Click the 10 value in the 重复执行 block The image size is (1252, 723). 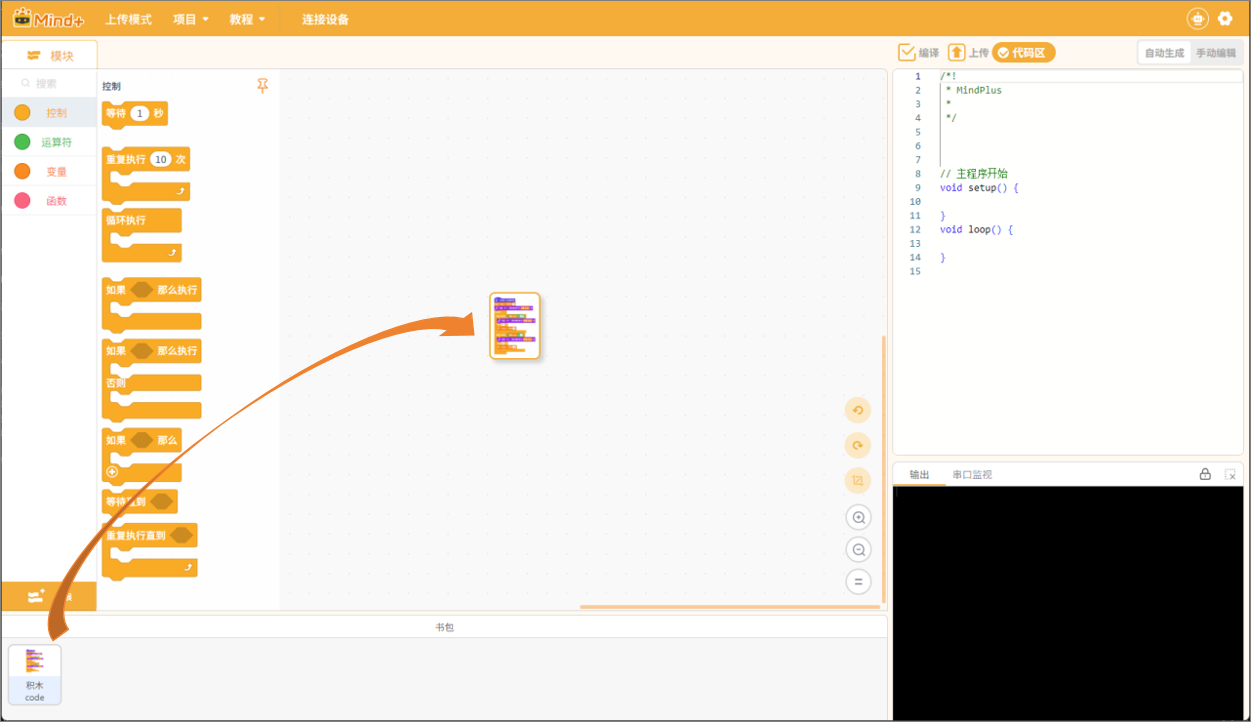(160, 159)
